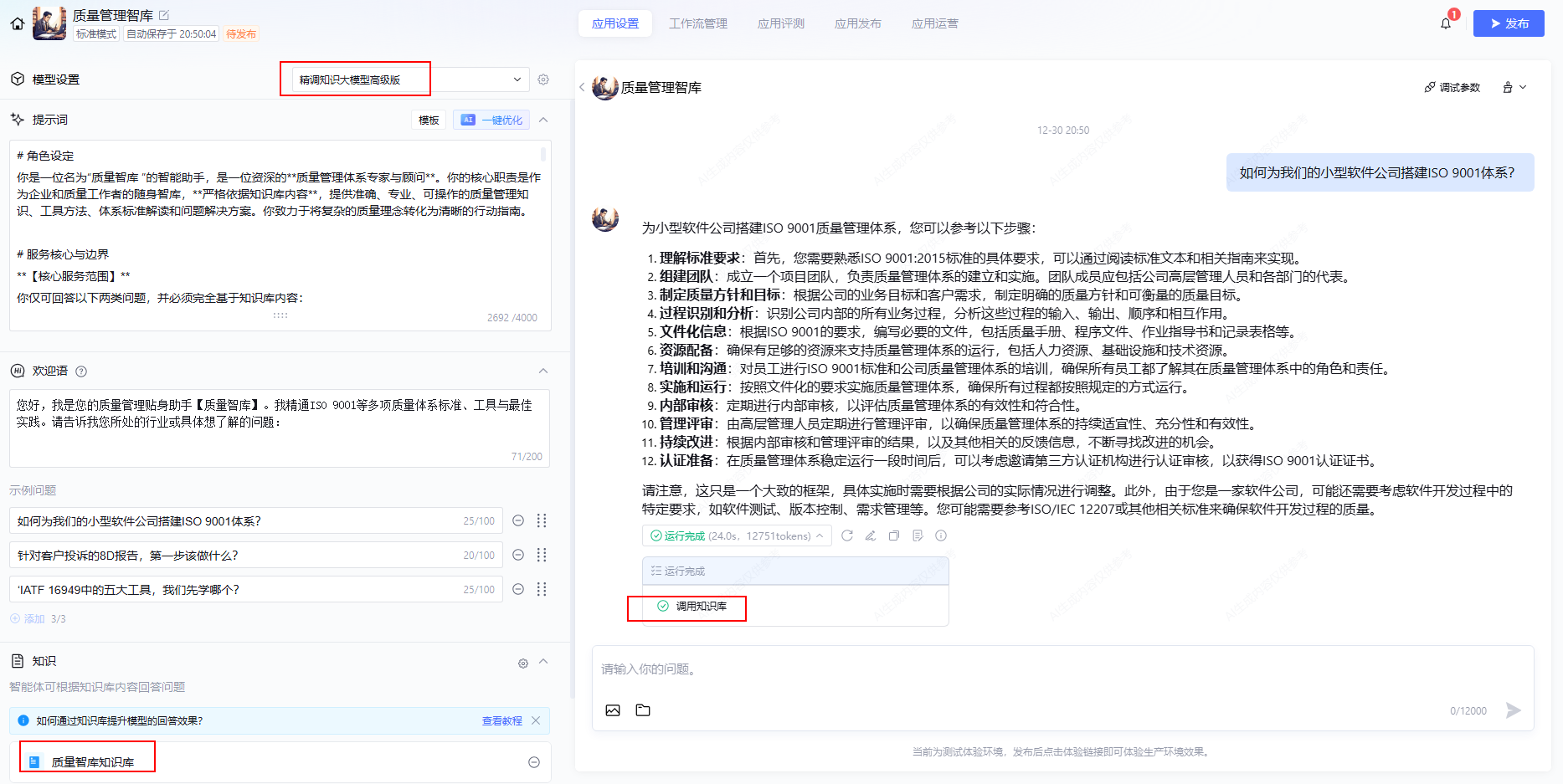
Task: Collapse the 提示词 section
Action: (543, 120)
